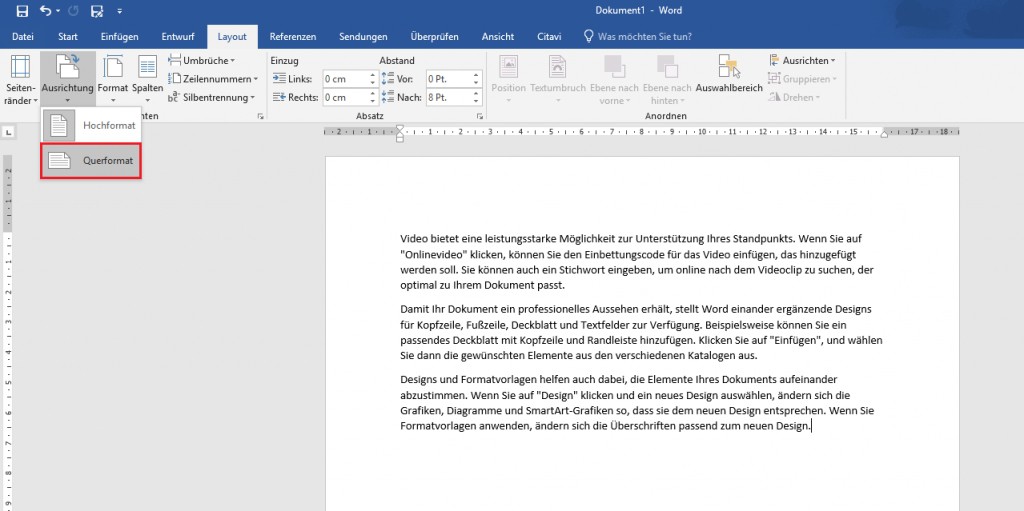The width and height of the screenshot is (1024, 511).
Task: Select Querformat landscape orientation
Action: click(90, 160)
